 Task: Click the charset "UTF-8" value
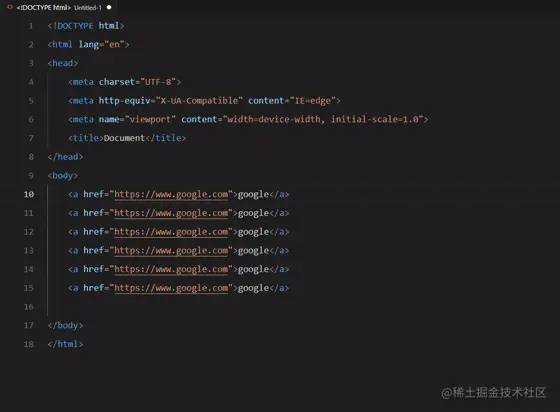[x=158, y=82]
